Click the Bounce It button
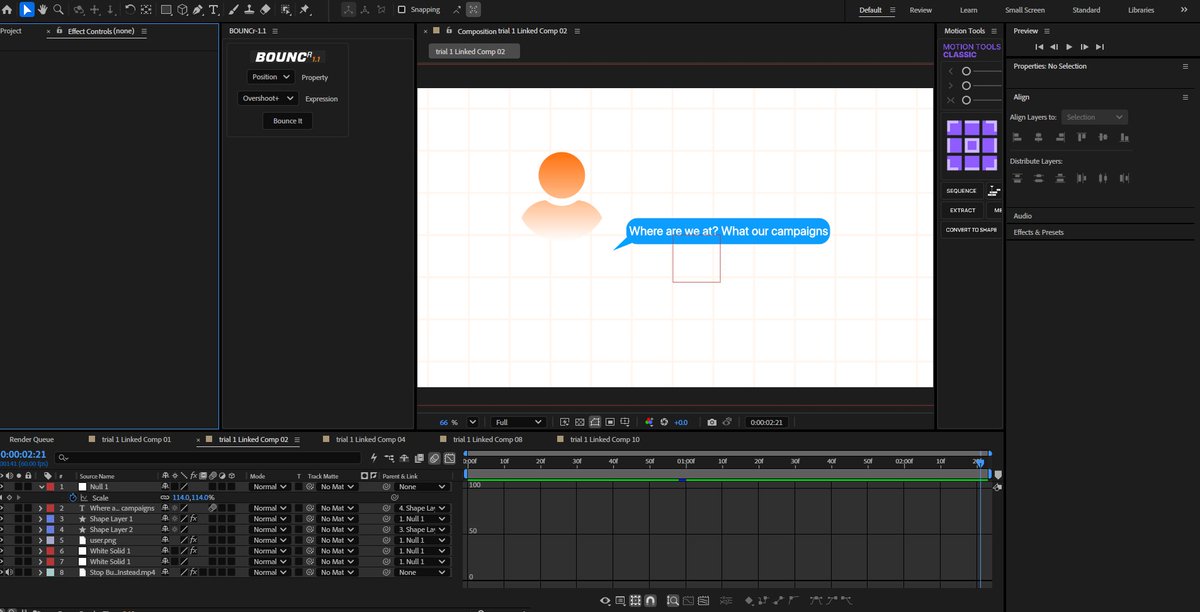Screen dimensions: 1200x612 [x=287, y=120]
